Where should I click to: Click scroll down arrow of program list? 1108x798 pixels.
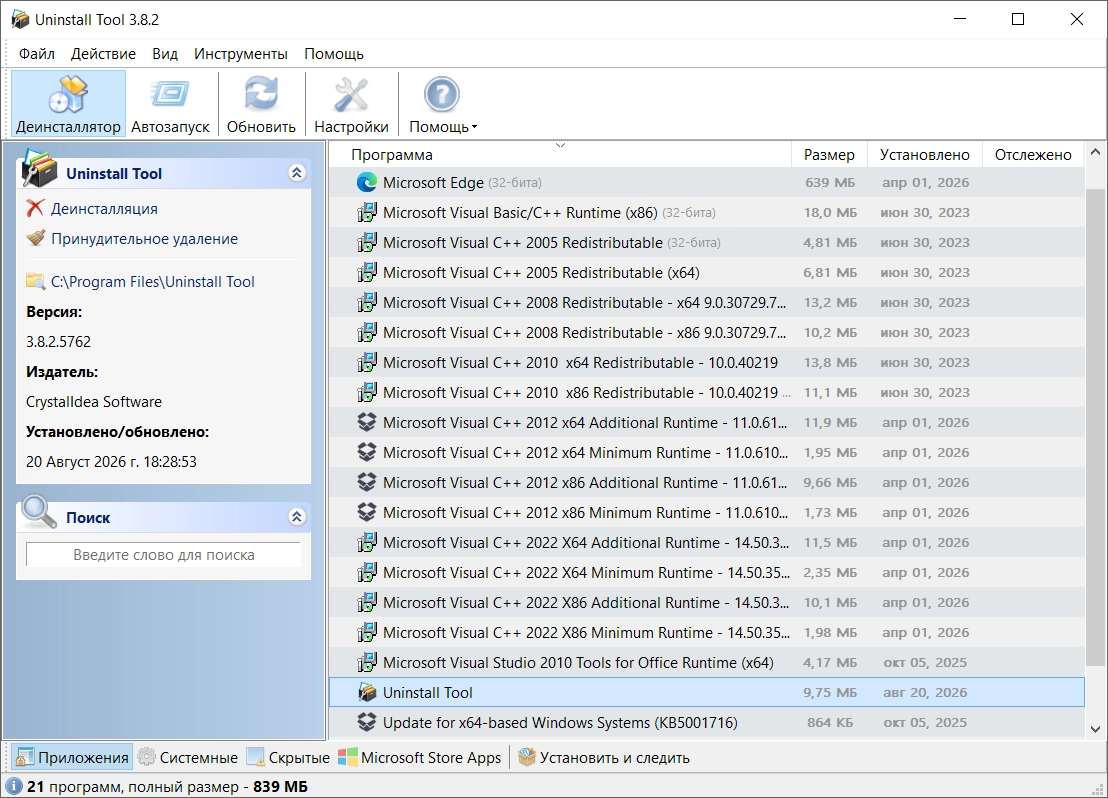point(1095,729)
